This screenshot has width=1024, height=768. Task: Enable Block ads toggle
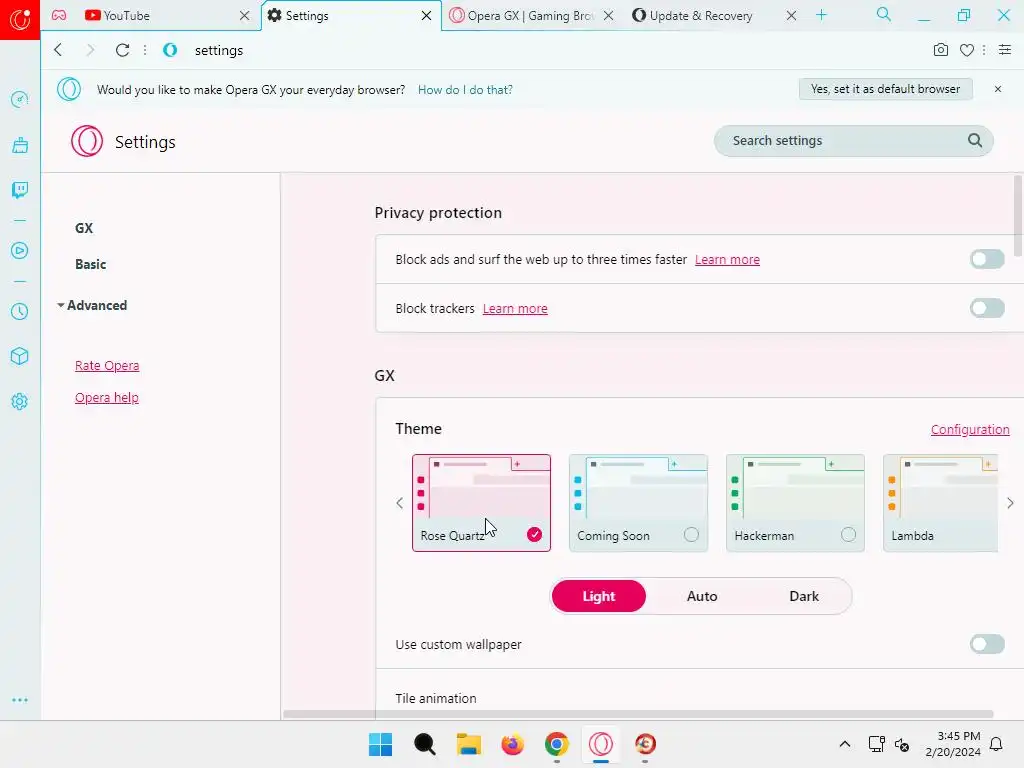coord(987,259)
